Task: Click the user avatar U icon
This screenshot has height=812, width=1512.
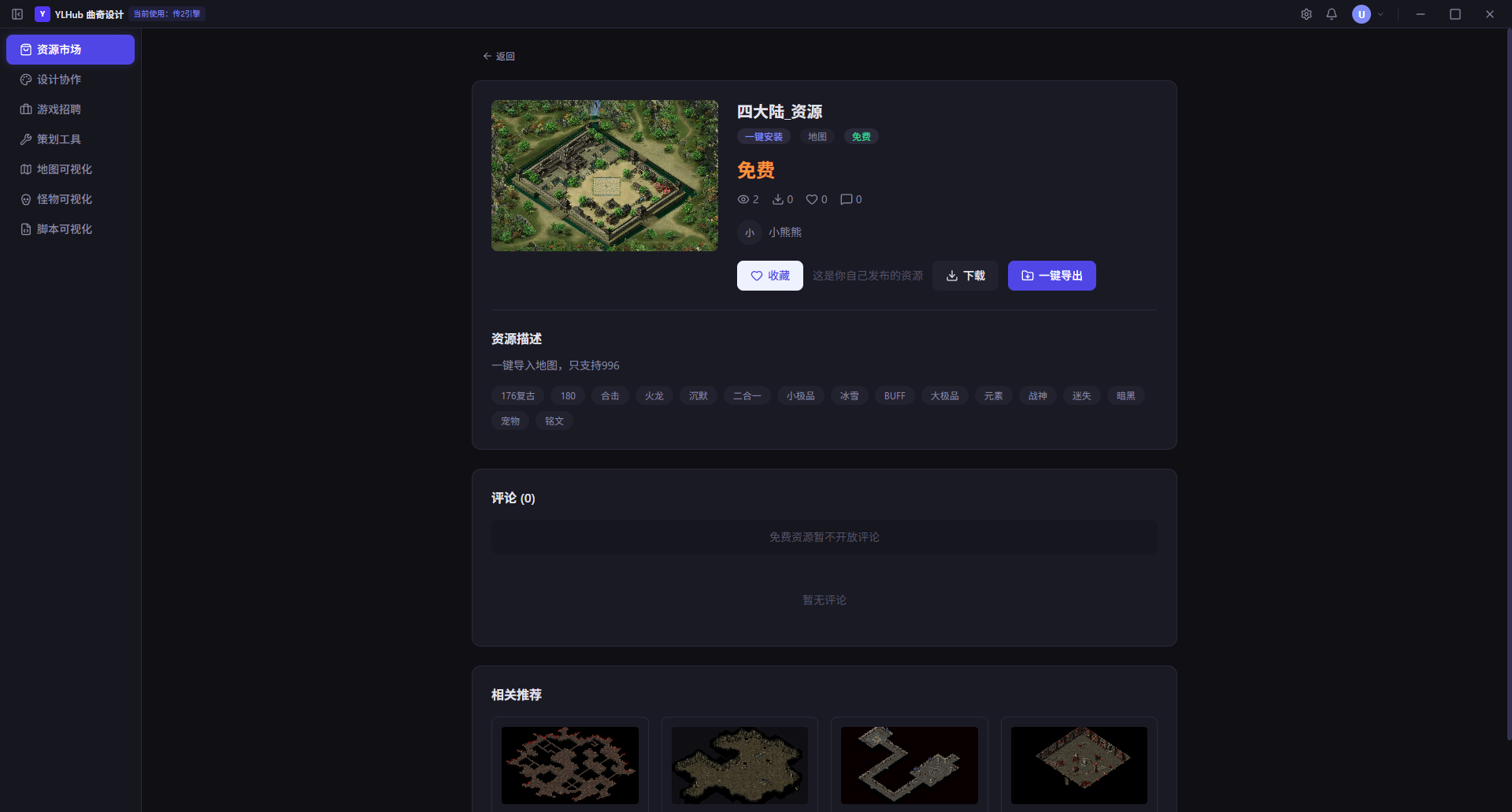Action: [1362, 14]
